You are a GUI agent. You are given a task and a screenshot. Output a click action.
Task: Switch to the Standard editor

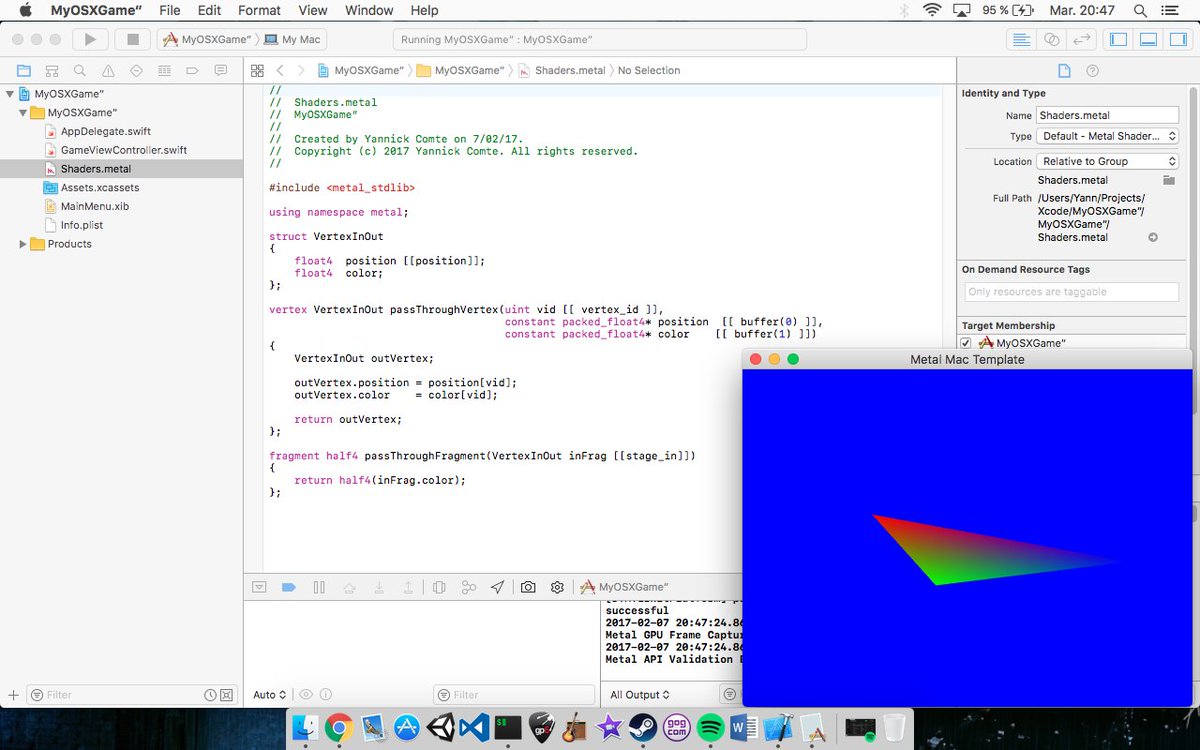pyautogui.click(x=1021, y=39)
